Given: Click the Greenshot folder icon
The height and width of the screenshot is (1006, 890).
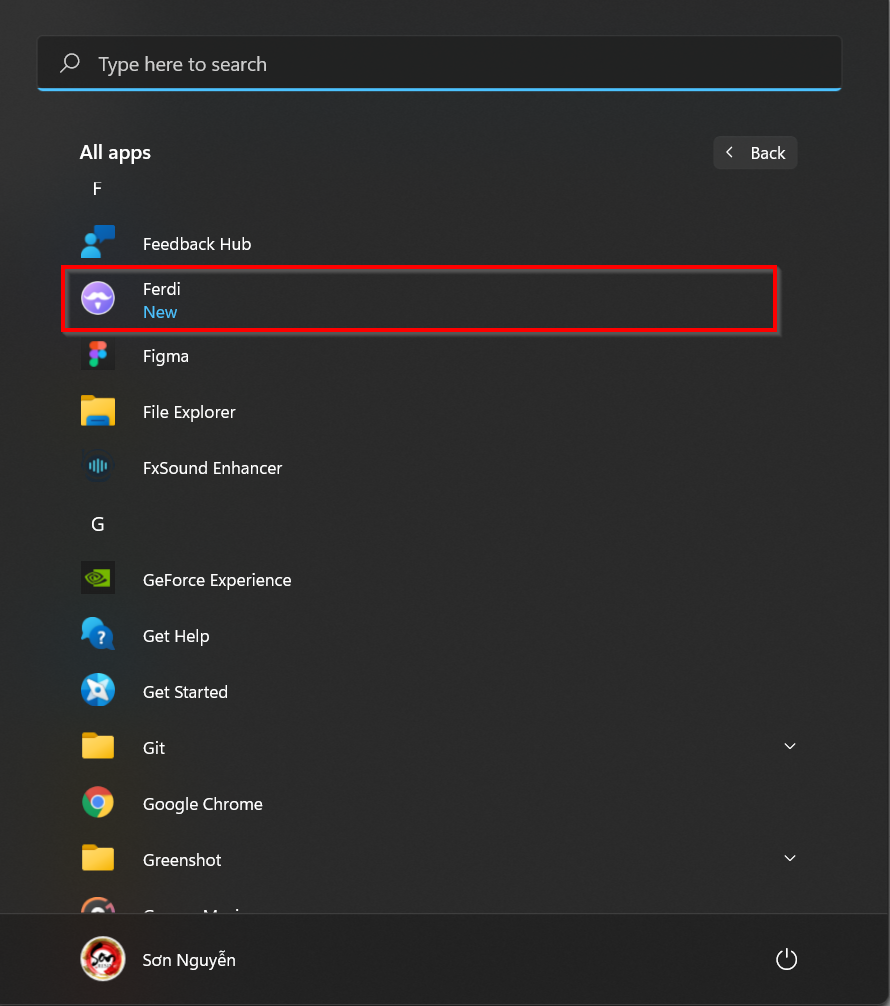Looking at the screenshot, I should click(x=98, y=858).
